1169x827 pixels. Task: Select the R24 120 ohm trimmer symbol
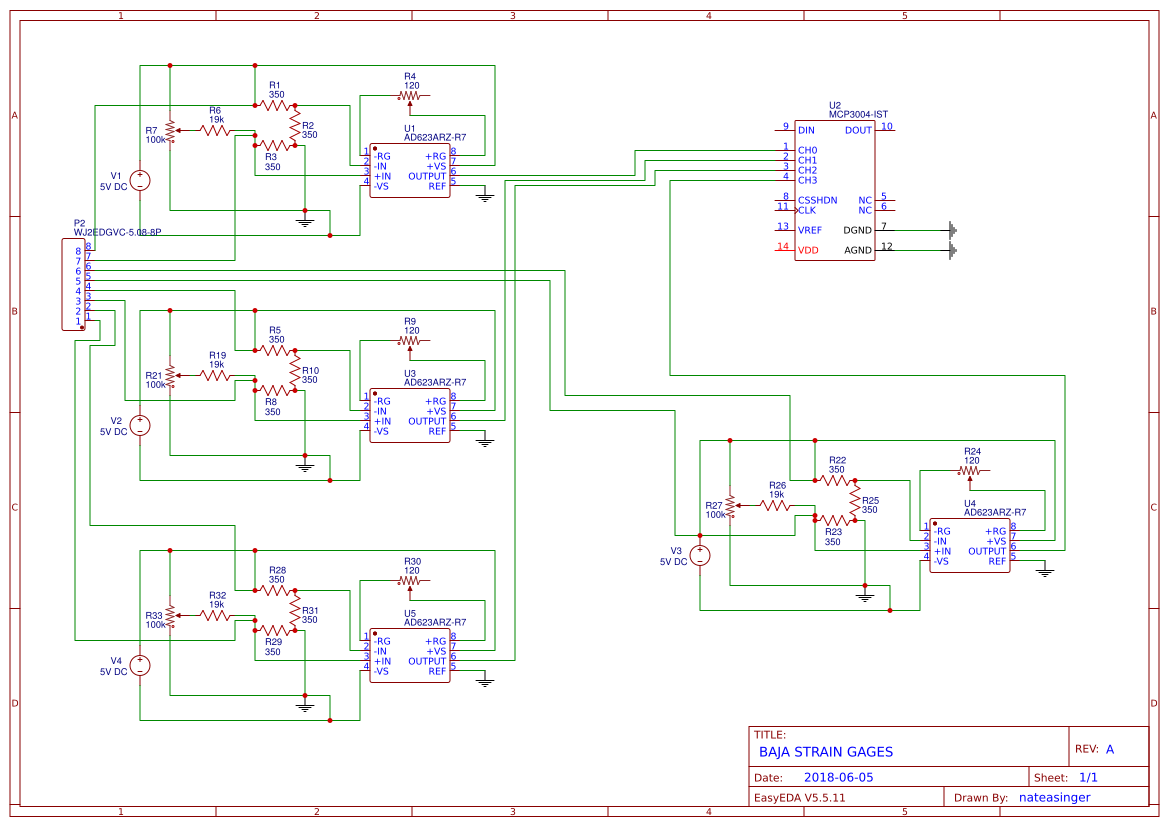pyautogui.click(x=970, y=473)
